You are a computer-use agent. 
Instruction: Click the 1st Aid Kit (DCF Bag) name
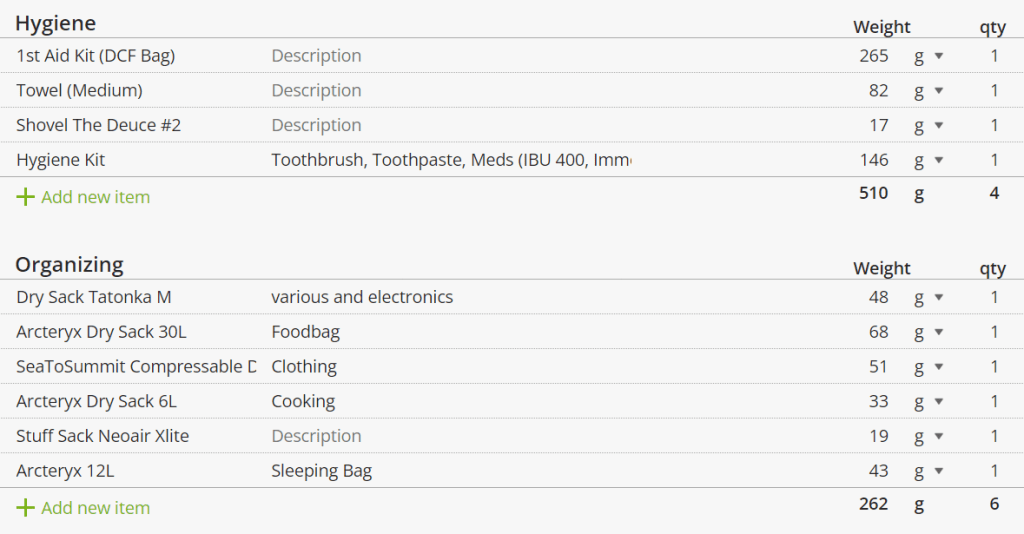pos(96,56)
